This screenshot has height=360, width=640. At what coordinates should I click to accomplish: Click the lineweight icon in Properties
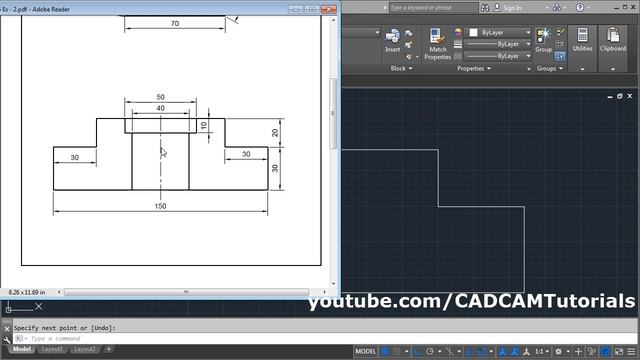point(458,44)
